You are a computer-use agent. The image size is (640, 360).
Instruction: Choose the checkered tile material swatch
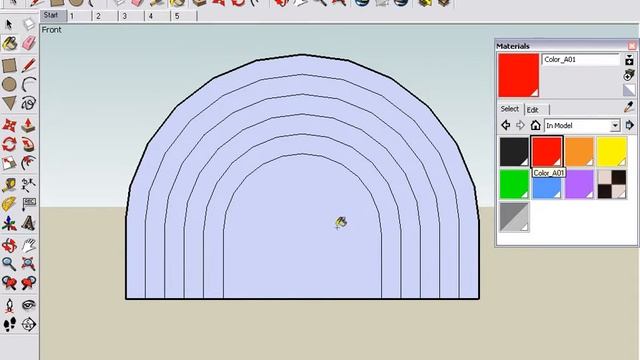coord(612,184)
